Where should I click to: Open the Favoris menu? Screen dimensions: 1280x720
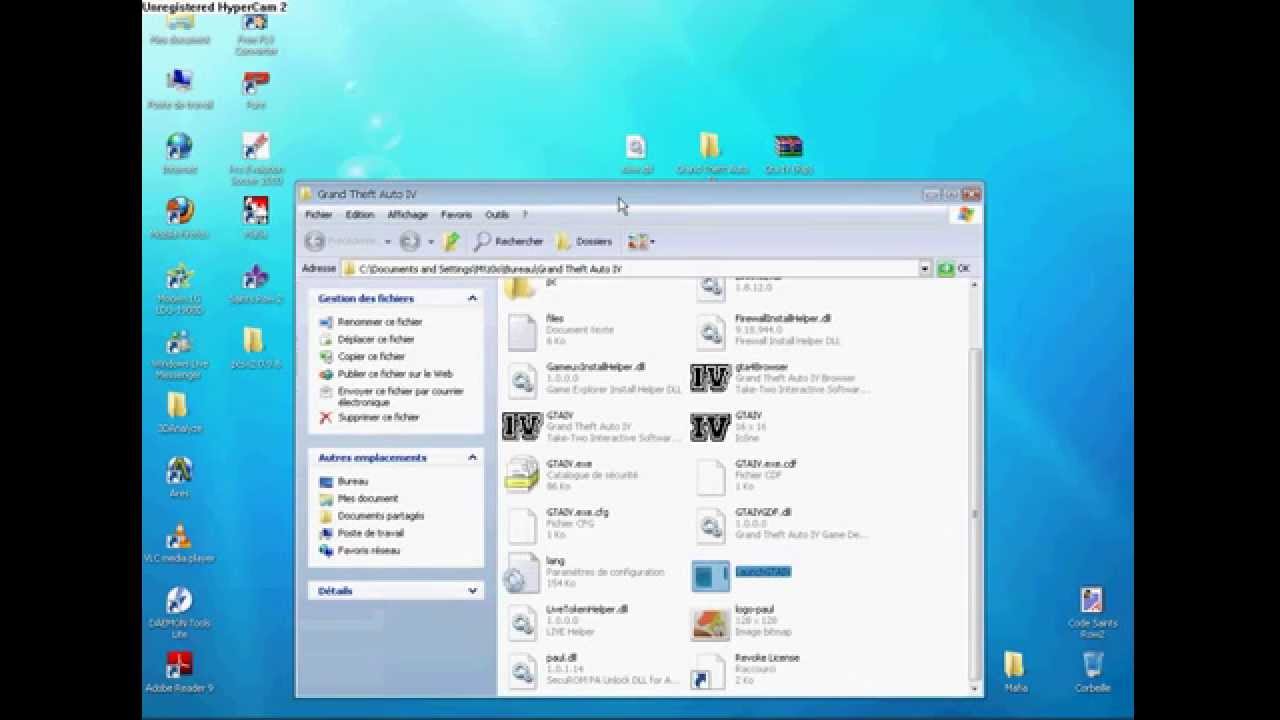pos(456,215)
